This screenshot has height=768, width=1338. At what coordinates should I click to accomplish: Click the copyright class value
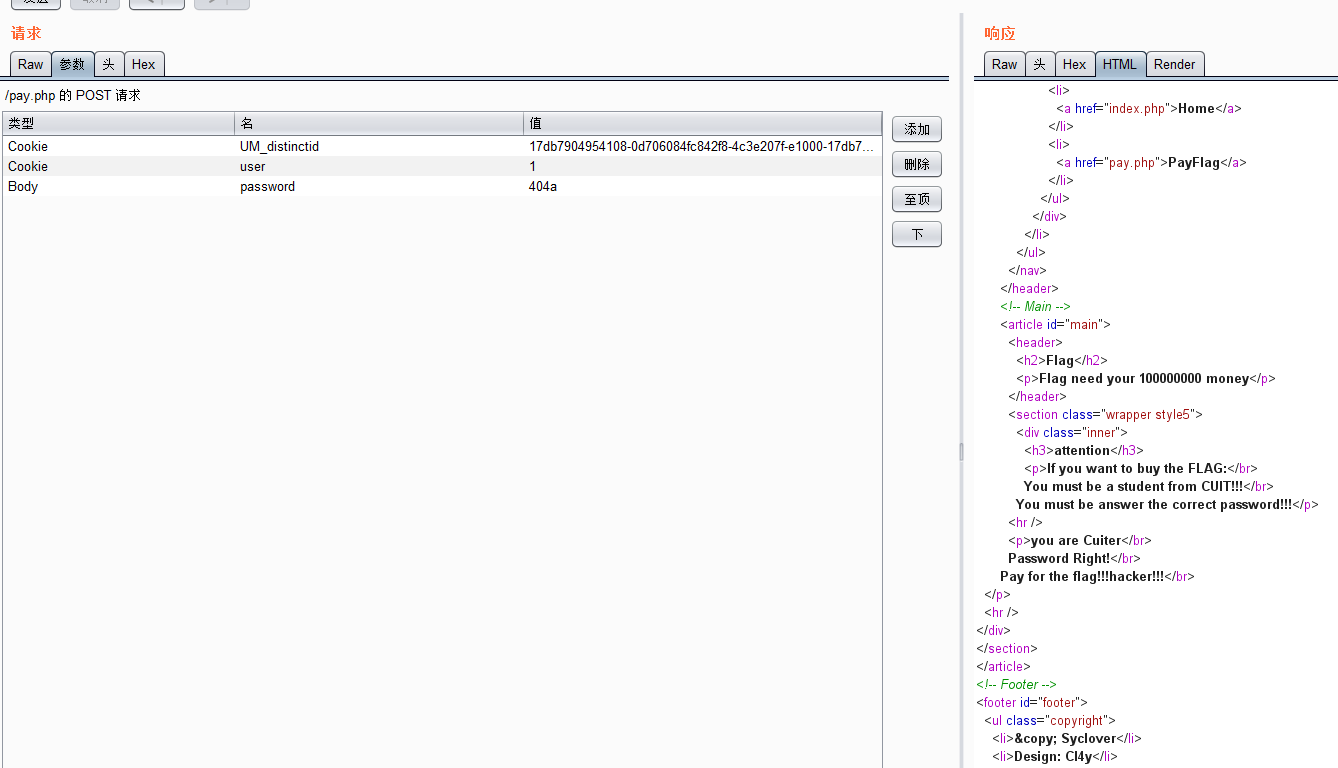[1075, 720]
